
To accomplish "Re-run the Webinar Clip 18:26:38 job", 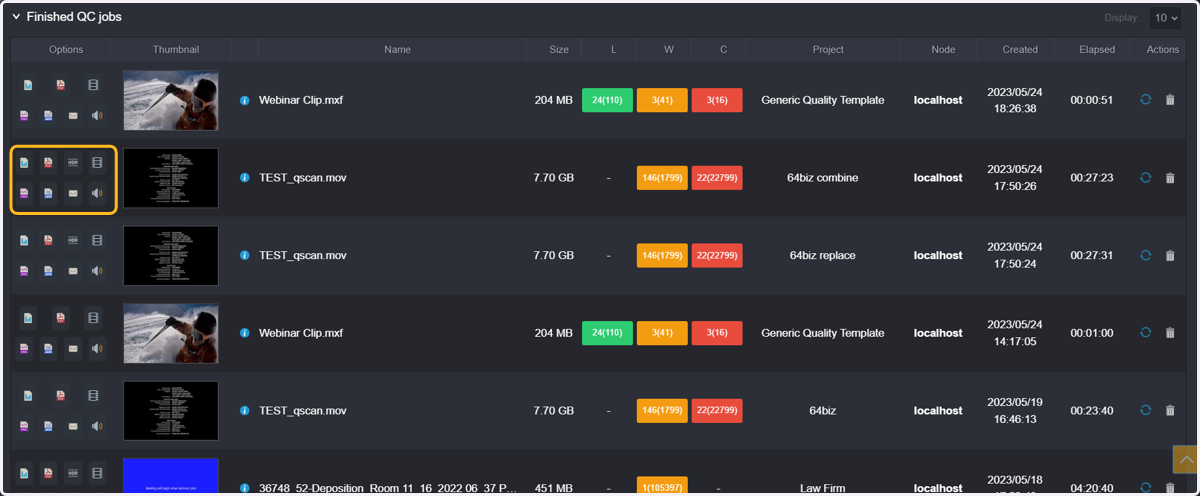I will click(1146, 100).
